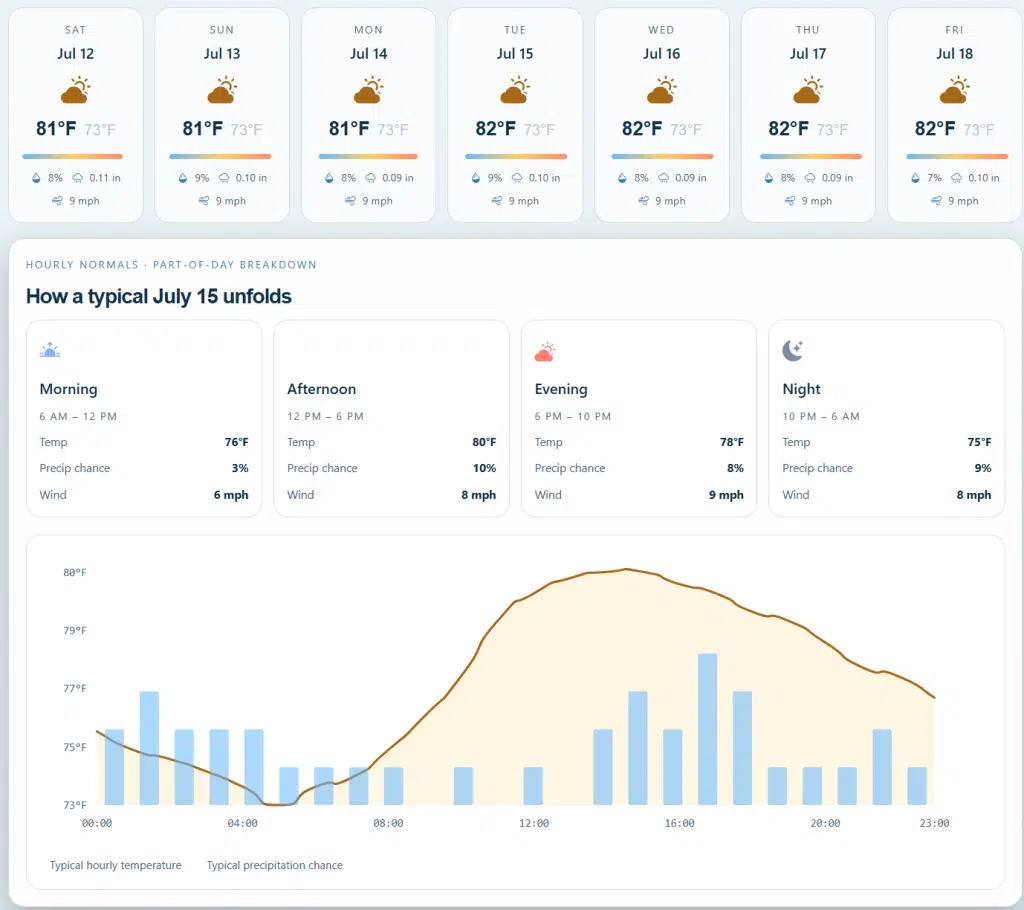The width and height of the screenshot is (1024, 910).
Task: Click the raindrop icon on the Jul 13 card
Action: coord(183,178)
